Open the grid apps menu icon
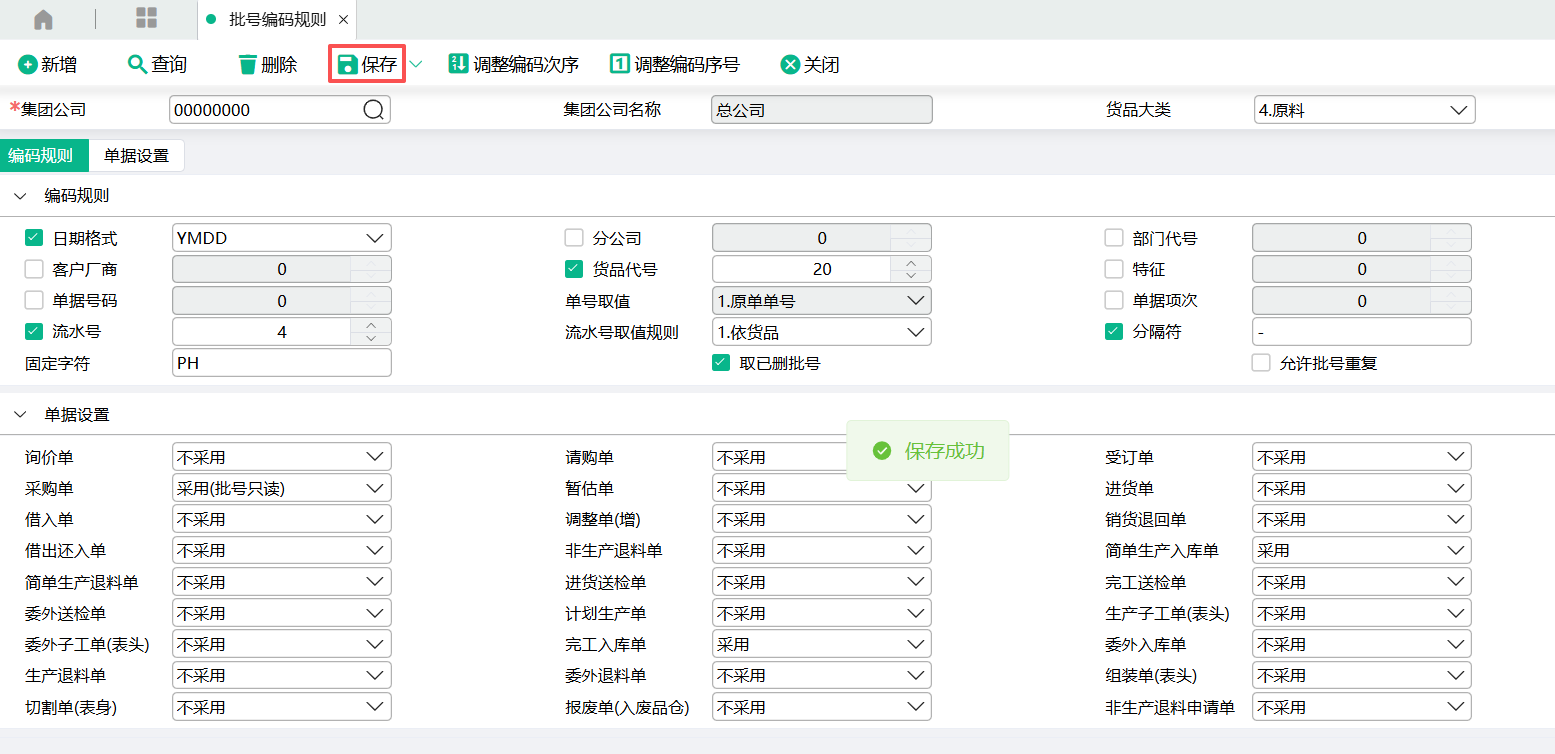 point(147,19)
